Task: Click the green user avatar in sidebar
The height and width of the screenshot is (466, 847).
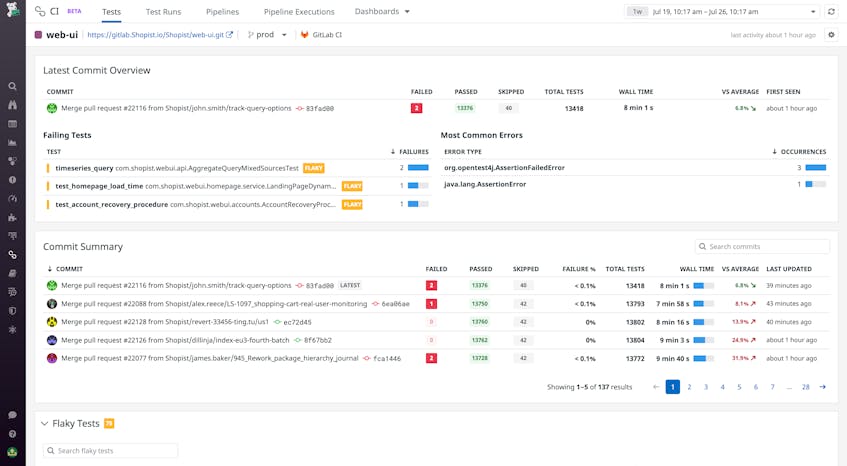Action: click(x=12, y=453)
